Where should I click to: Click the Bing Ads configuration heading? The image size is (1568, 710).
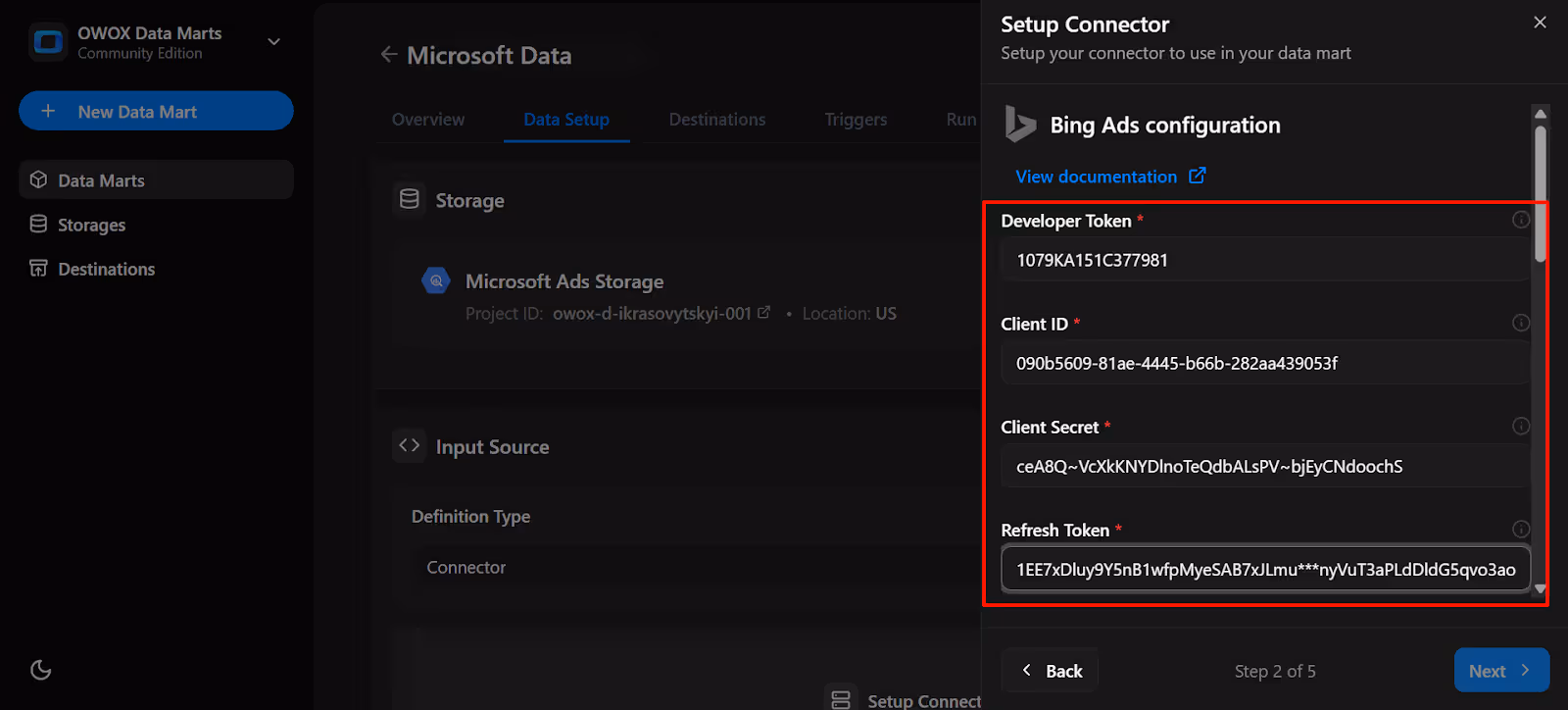pyautogui.click(x=1165, y=126)
